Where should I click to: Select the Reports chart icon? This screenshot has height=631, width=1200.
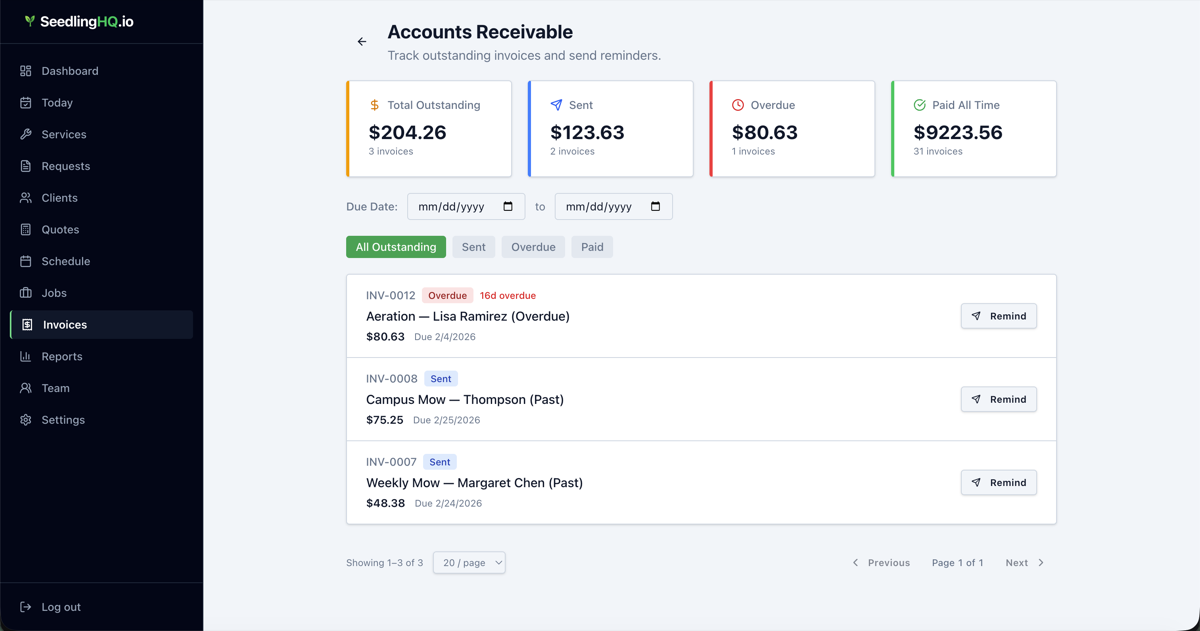pyautogui.click(x=25, y=356)
